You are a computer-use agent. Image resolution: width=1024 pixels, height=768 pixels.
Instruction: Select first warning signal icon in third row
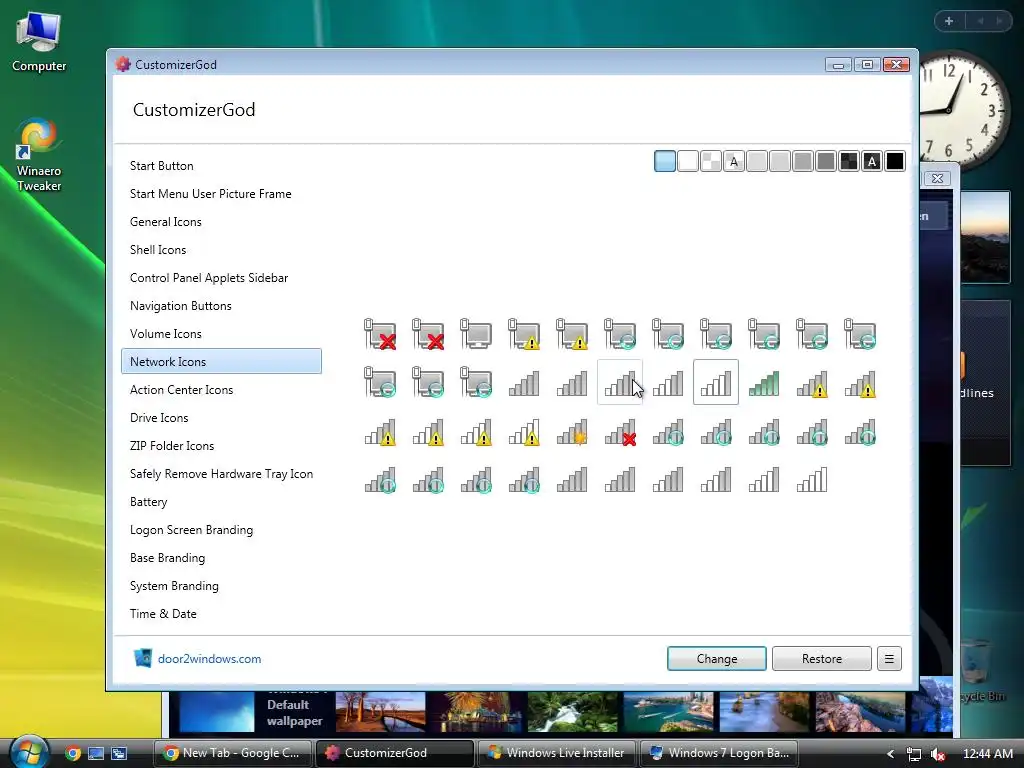[x=380, y=432]
